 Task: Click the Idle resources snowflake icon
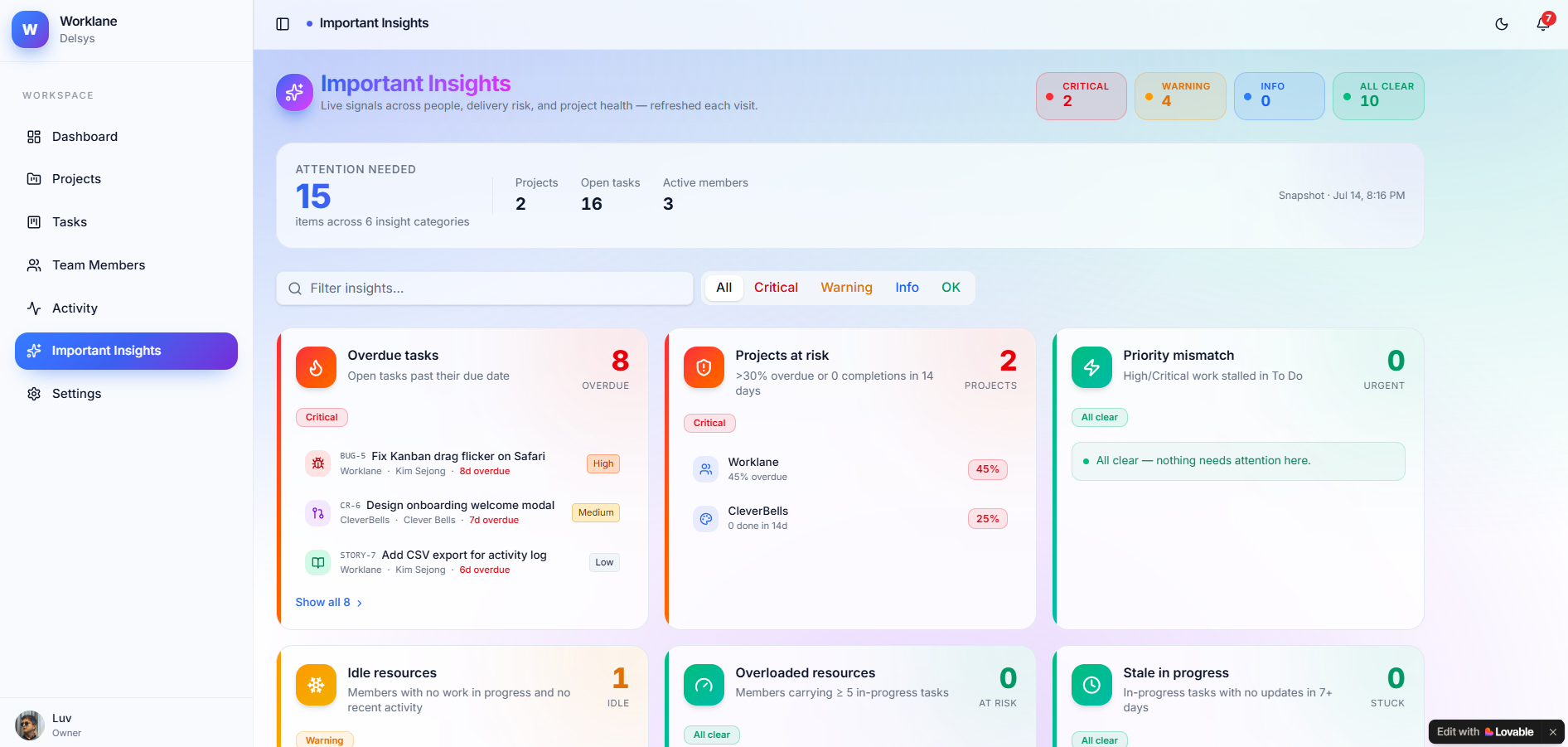click(316, 685)
